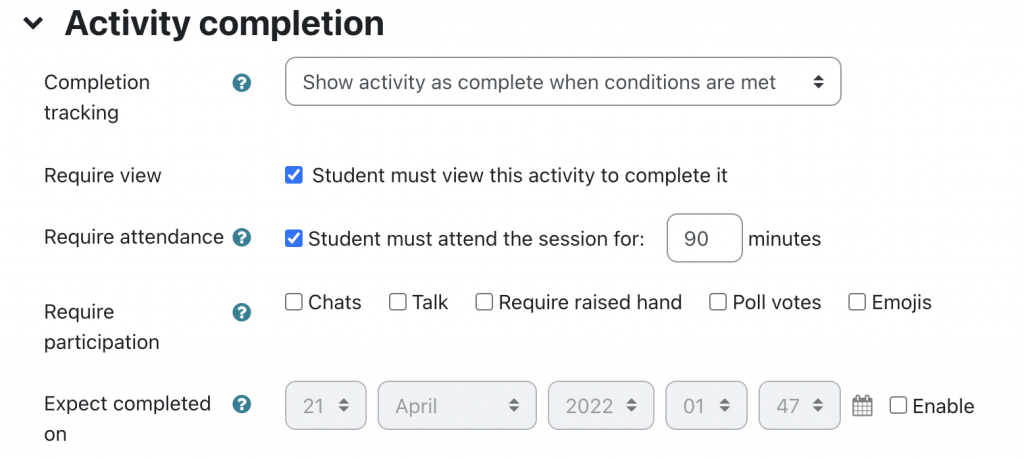Show help for Require participation
Viewport: 1024px width, 459px height.
[x=241, y=313]
